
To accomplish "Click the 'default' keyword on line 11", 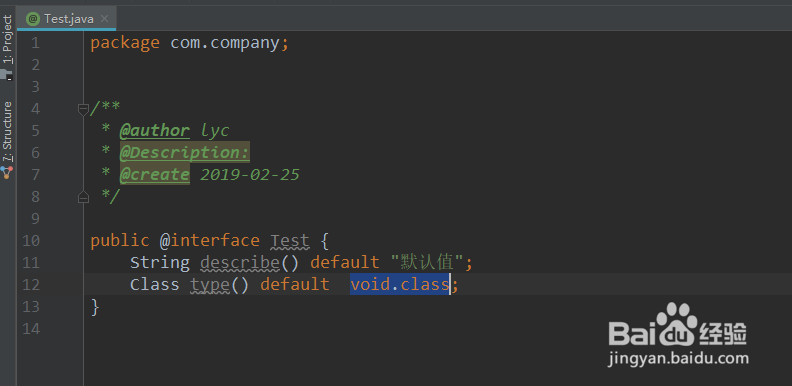I will [x=344, y=263].
